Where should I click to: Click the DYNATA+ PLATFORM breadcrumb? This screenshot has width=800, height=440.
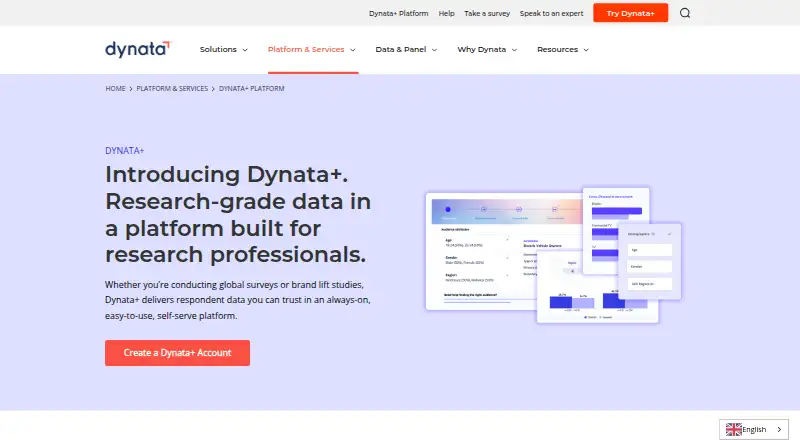tap(252, 88)
